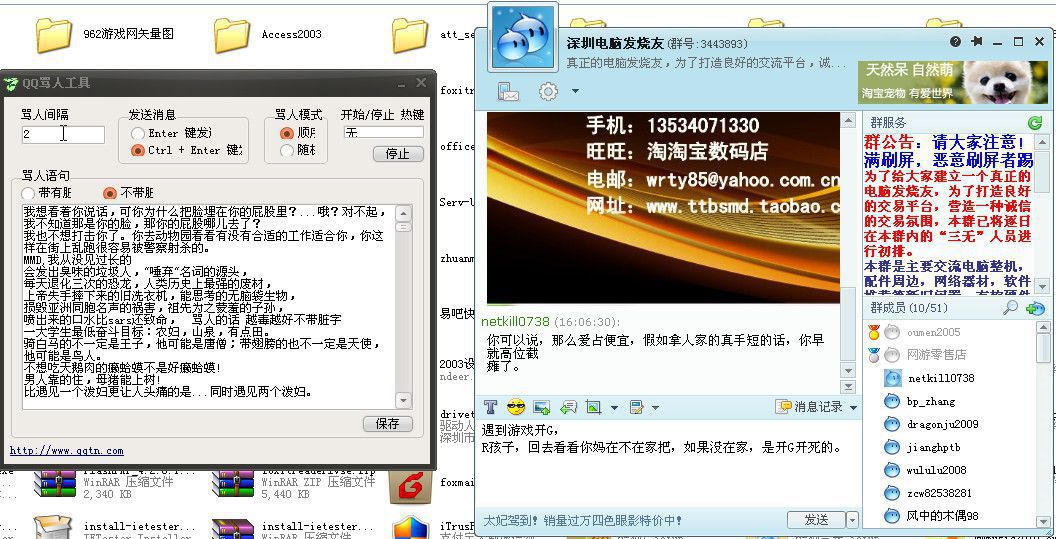Click the 发送 send button

click(816, 520)
